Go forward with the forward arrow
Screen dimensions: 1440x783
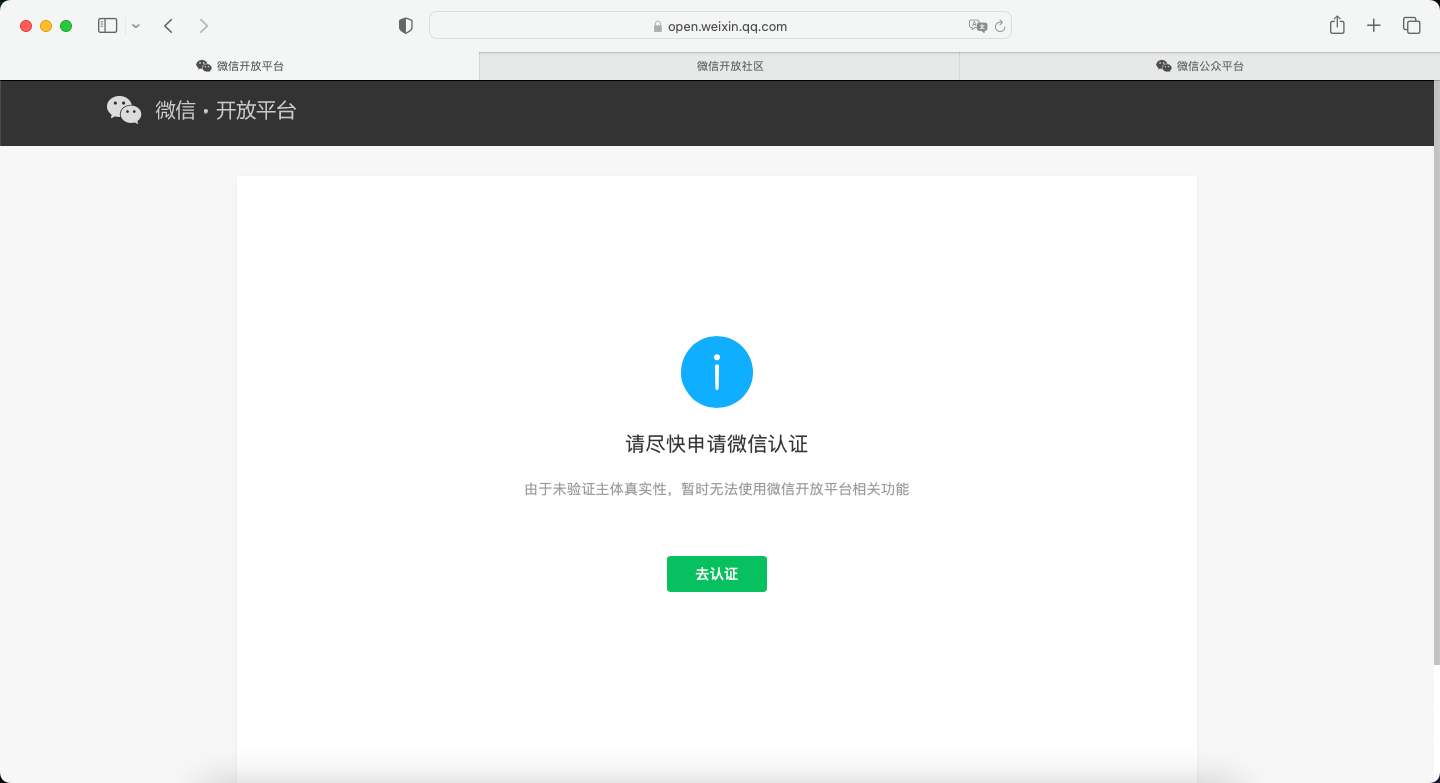tap(204, 26)
